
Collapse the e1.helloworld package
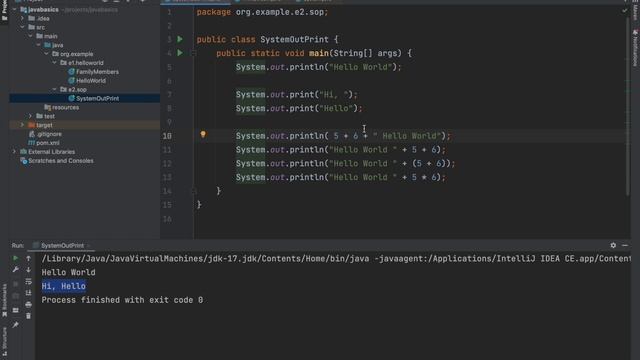tap(55, 63)
